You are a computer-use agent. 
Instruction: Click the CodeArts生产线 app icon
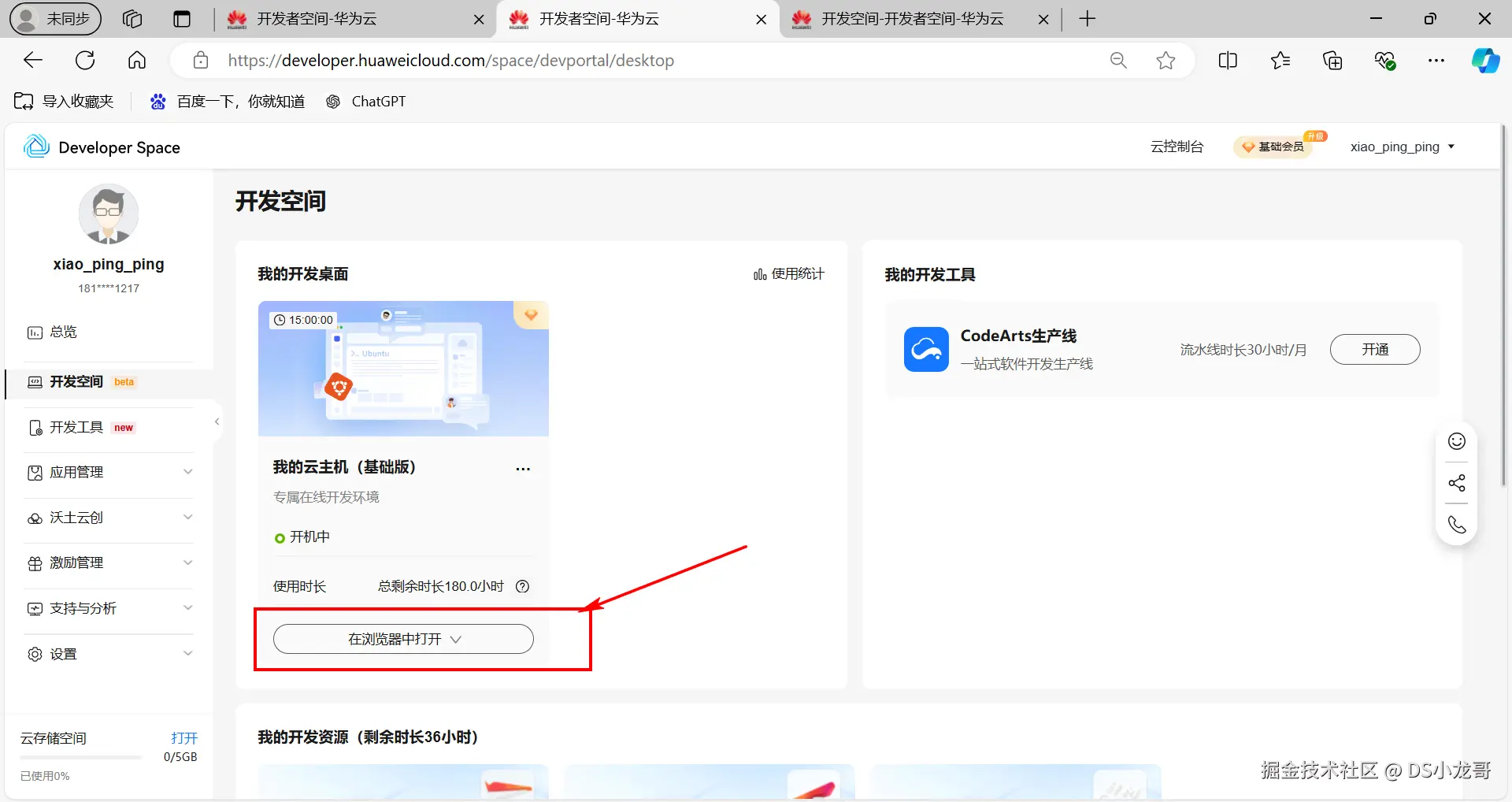(926, 349)
